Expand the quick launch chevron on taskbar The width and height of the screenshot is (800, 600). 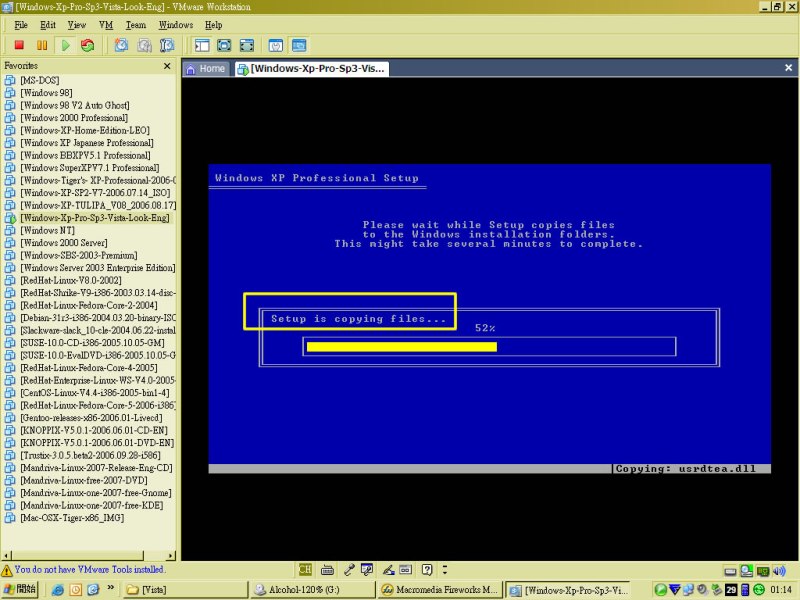(111, 588)
